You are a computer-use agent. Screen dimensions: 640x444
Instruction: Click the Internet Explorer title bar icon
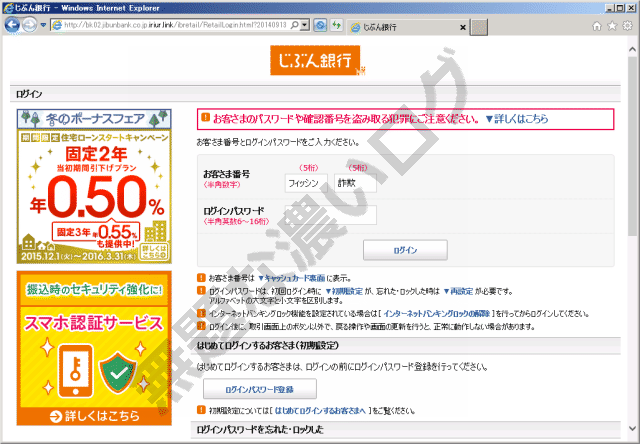click(x=7, y=8)
